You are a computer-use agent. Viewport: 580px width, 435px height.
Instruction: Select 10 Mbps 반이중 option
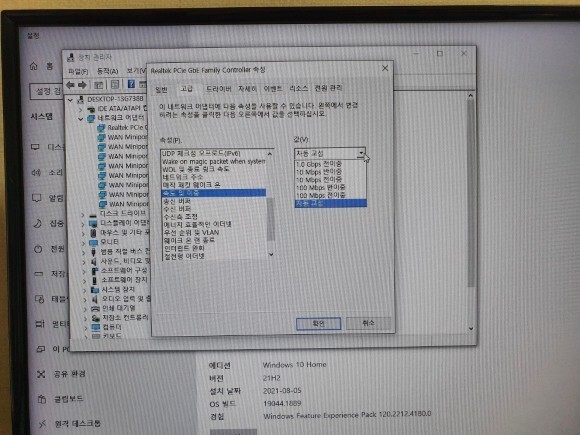point(330,172)
